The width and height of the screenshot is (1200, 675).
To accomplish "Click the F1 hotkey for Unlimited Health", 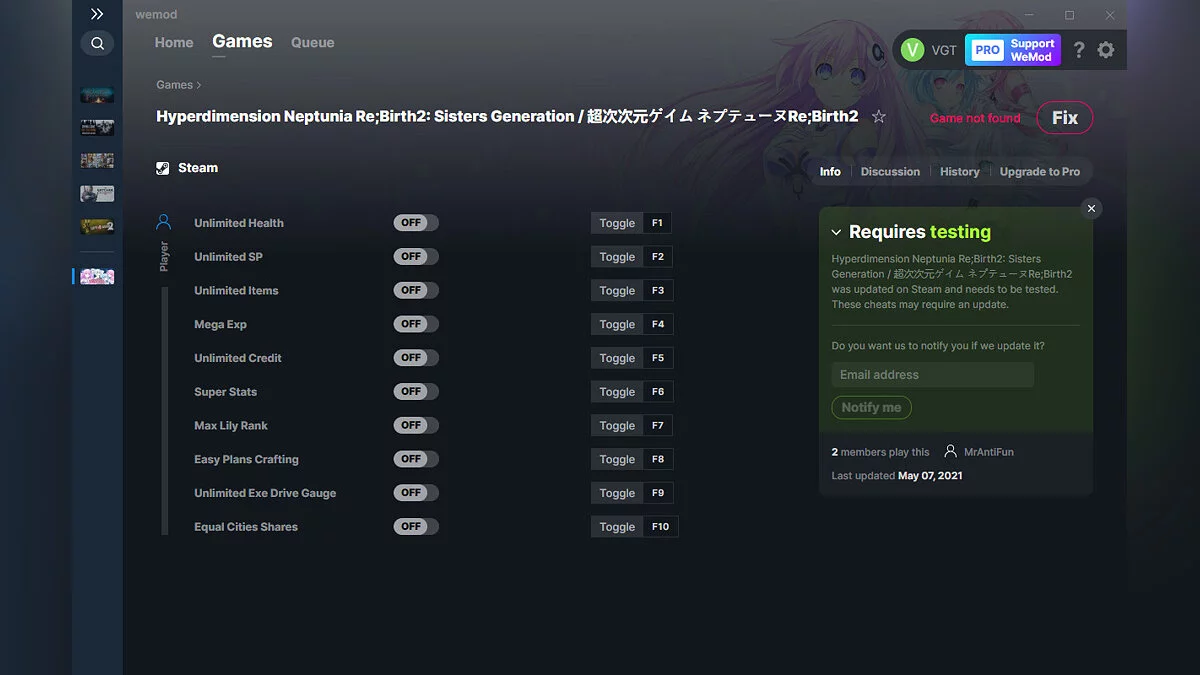I will pyautogui.click(x=657, y=223).
